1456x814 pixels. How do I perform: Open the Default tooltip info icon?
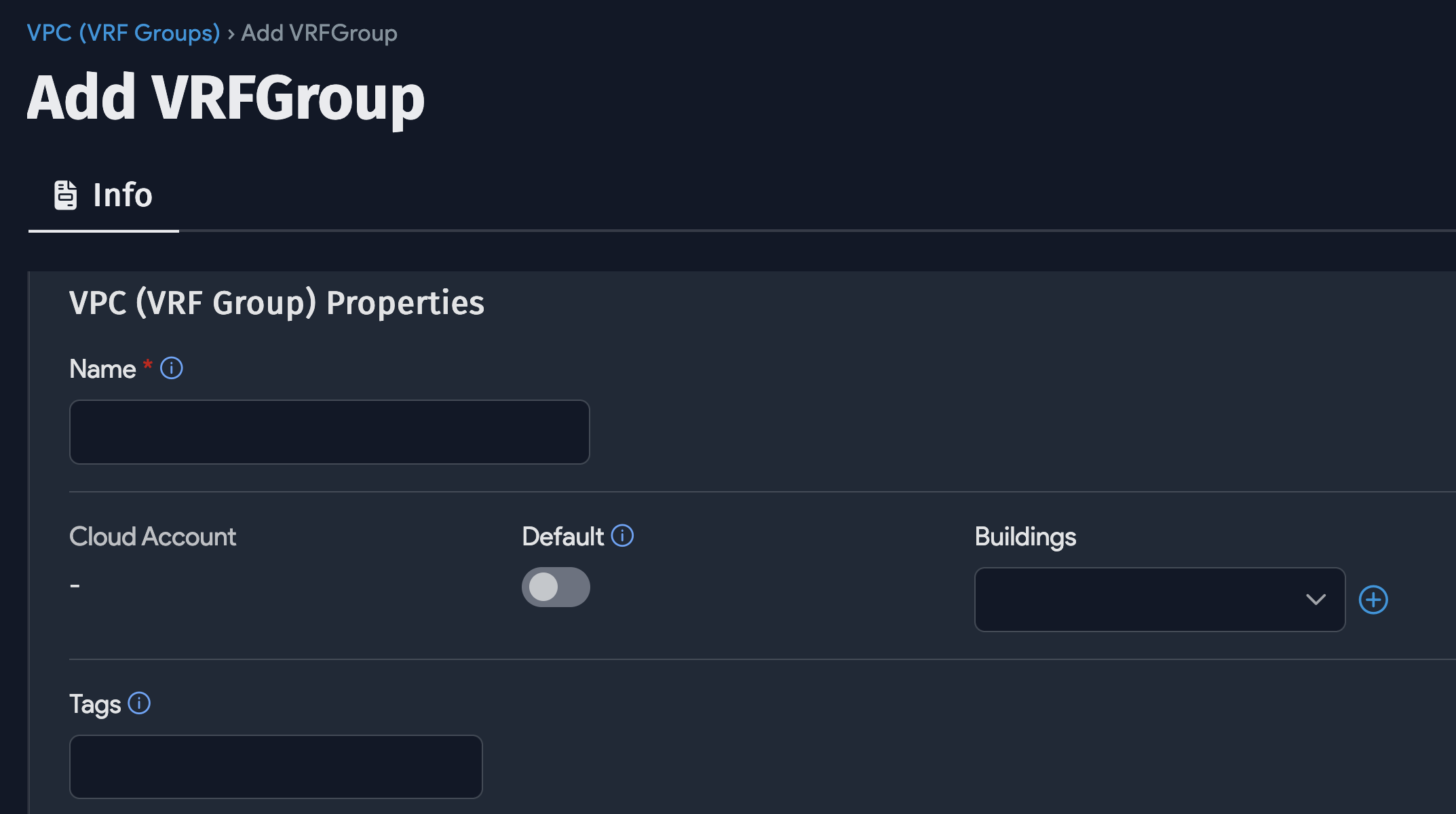coord(621,536)
